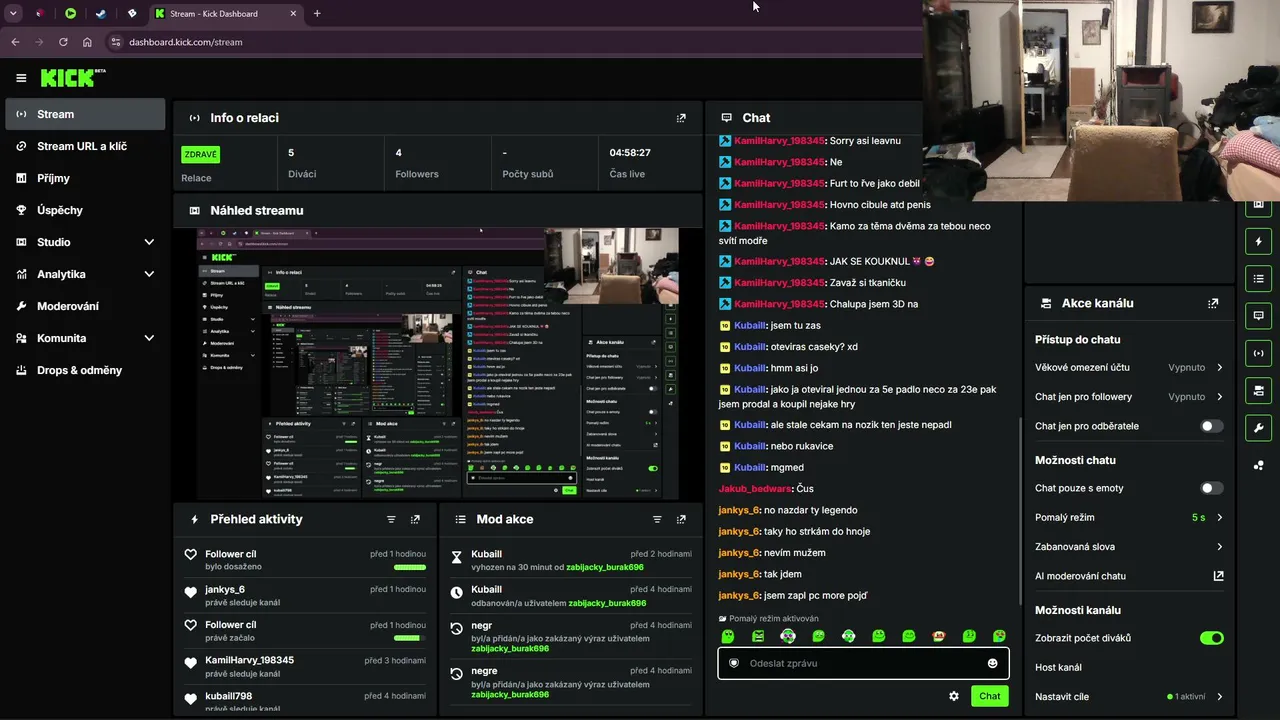Insert the first green blob emote

pyautogui.click(x=728, y=636)
